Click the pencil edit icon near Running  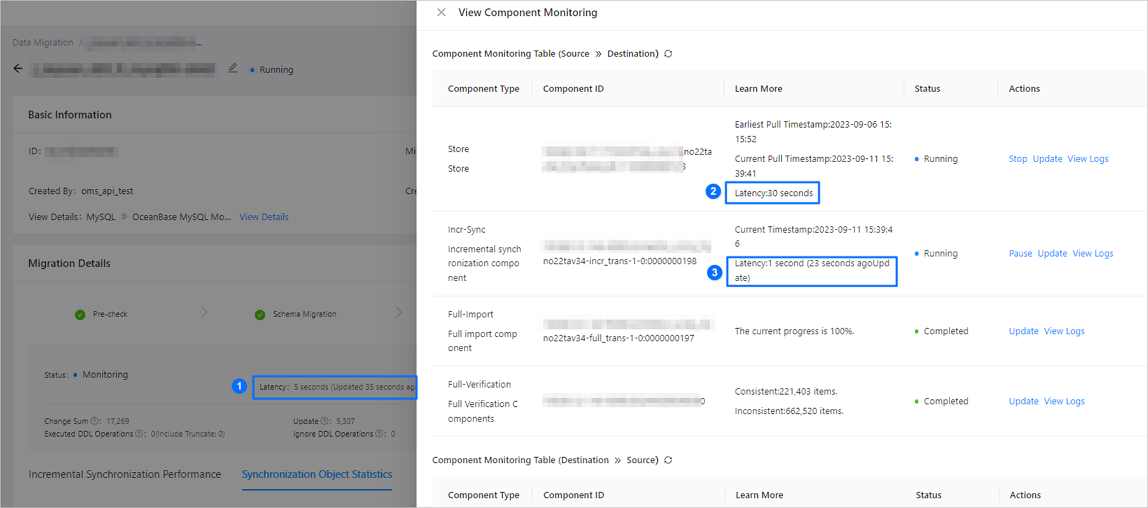point(233,69)
